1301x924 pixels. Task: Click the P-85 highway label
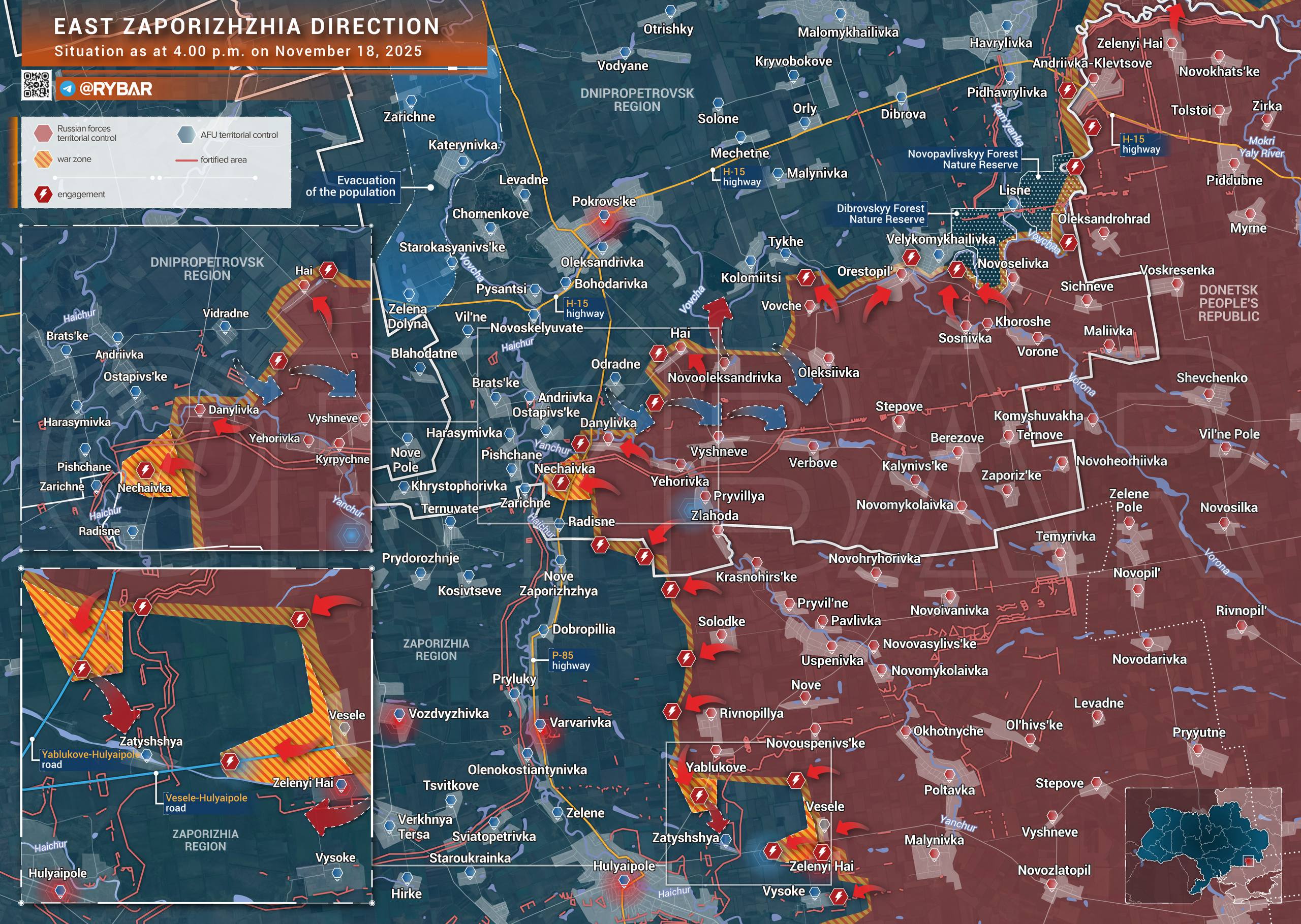click(570, 660)
